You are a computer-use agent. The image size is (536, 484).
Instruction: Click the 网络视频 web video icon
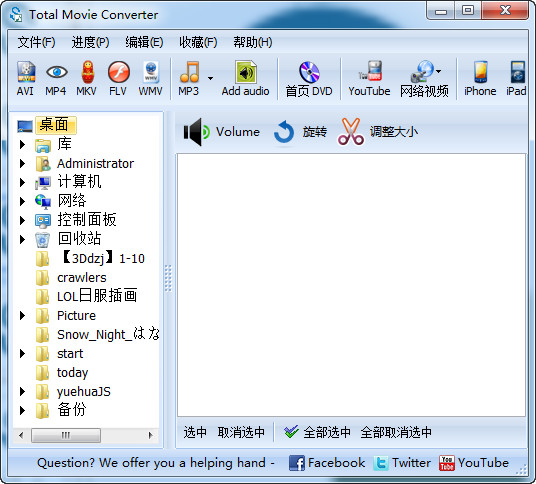[x=422, y=71]
